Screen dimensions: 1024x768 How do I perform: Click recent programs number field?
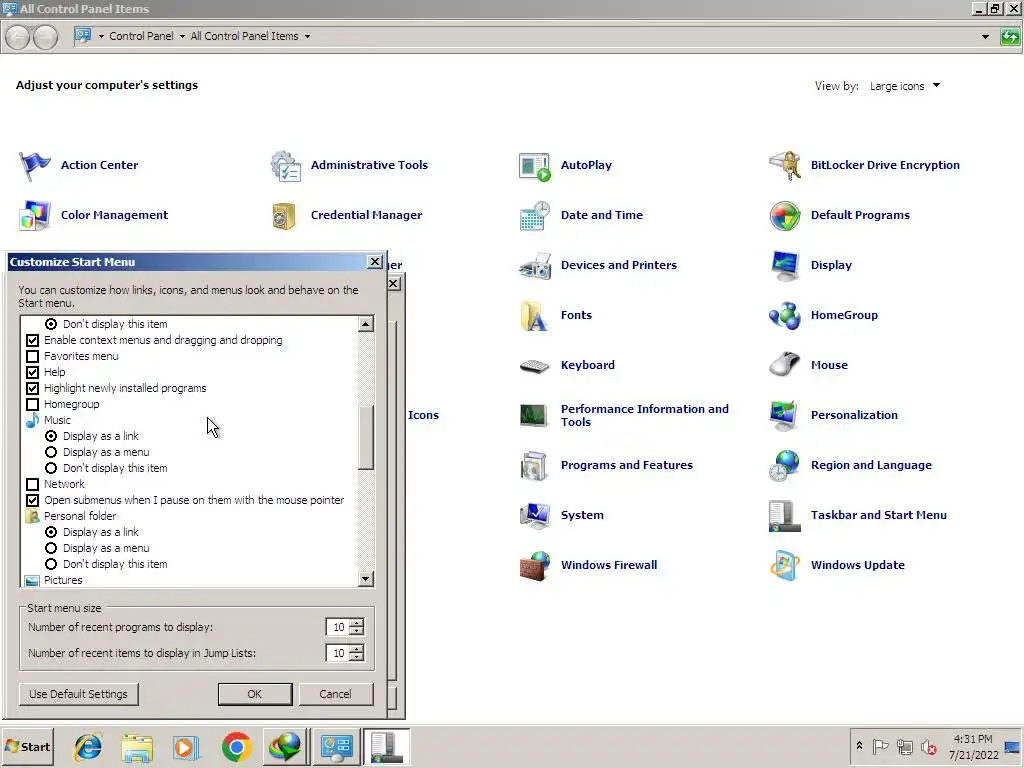(x=338, y=628)
